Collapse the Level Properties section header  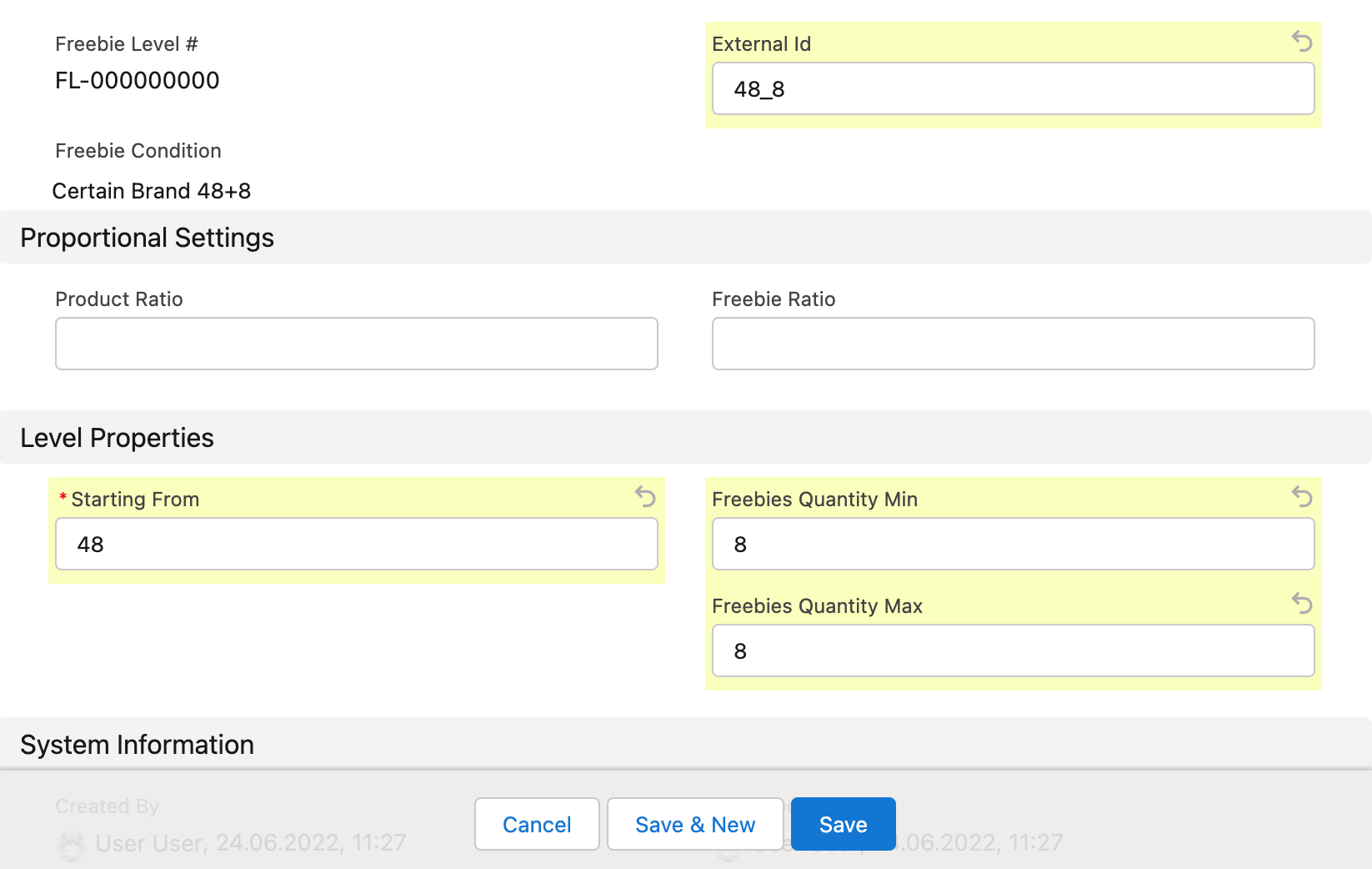[x=117, y=438]
